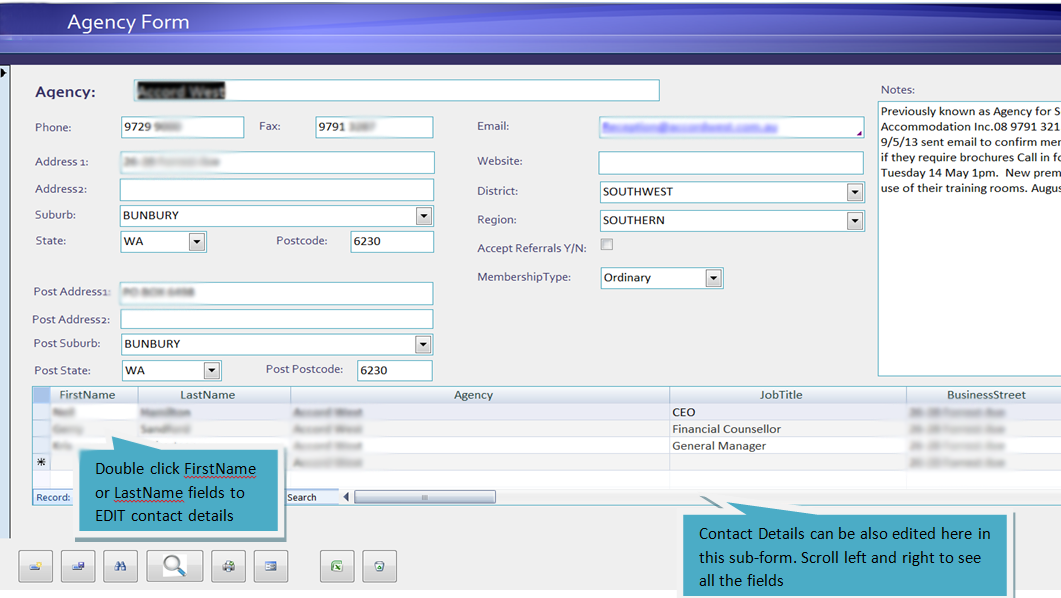Screen dimensions: 1061x598
Task: Toggle the Accept Referrals Y/N checkbox
Action: pos(607,244)
